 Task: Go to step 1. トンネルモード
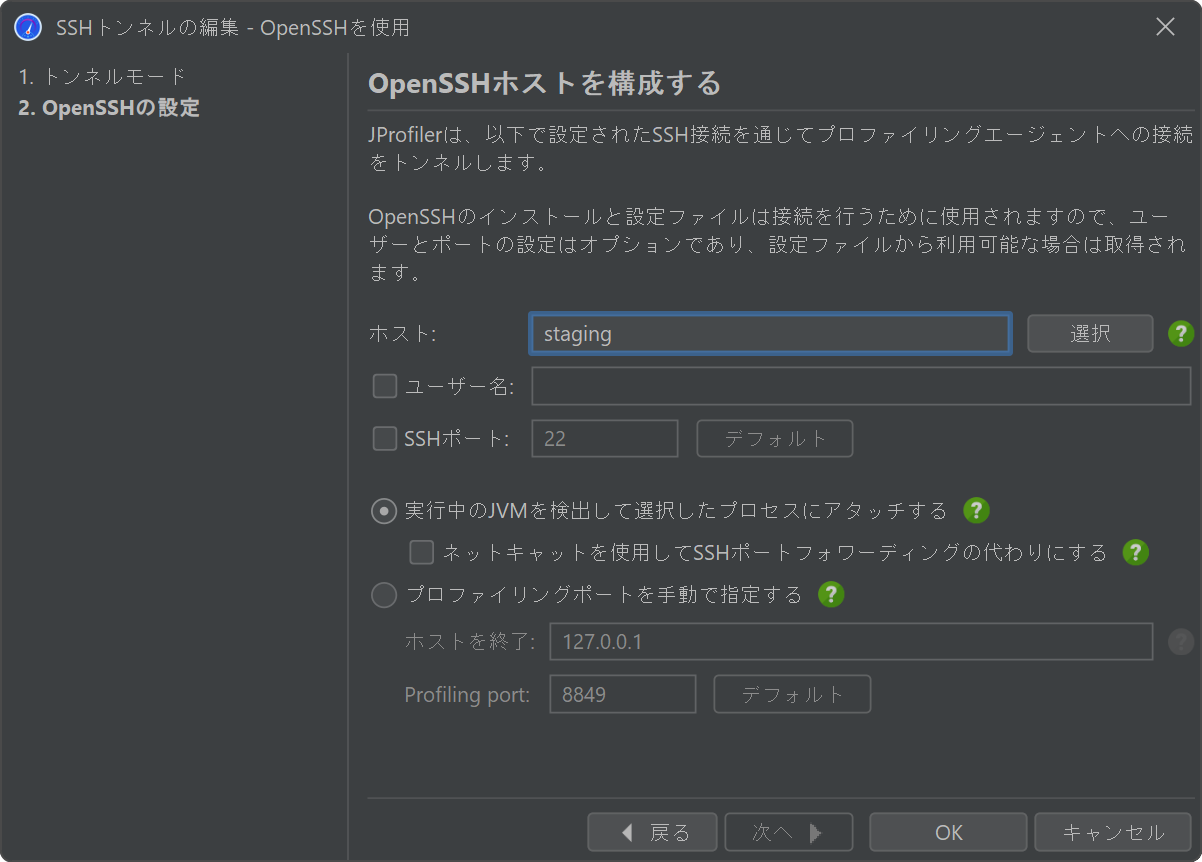coord(102,76)
